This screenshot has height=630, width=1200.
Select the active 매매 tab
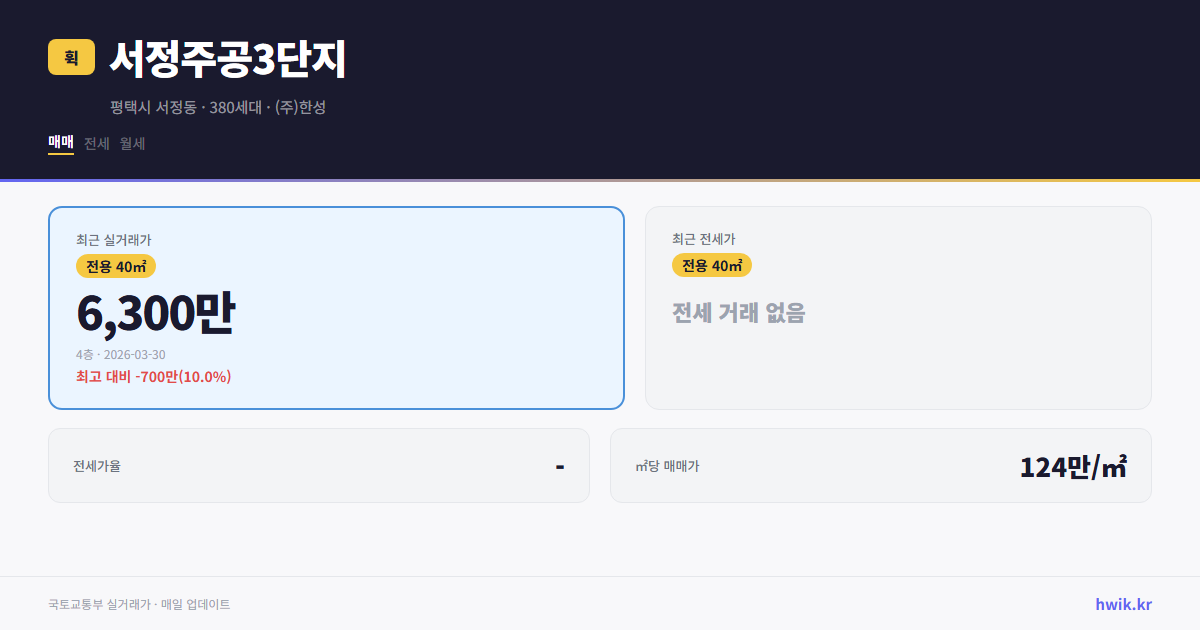pyautogui.click(x=59, y=143)
